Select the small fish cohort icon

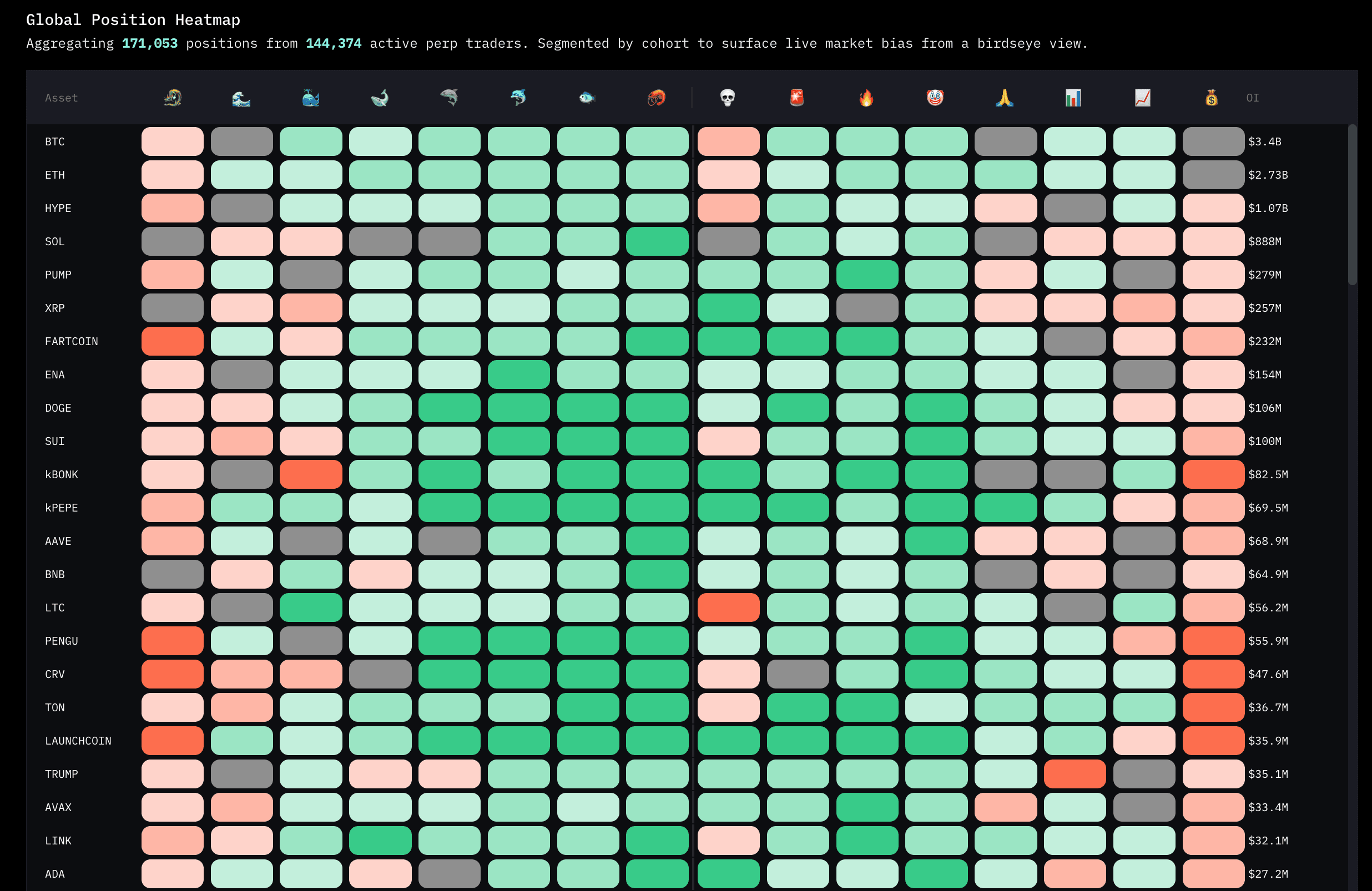coord(587,98)
